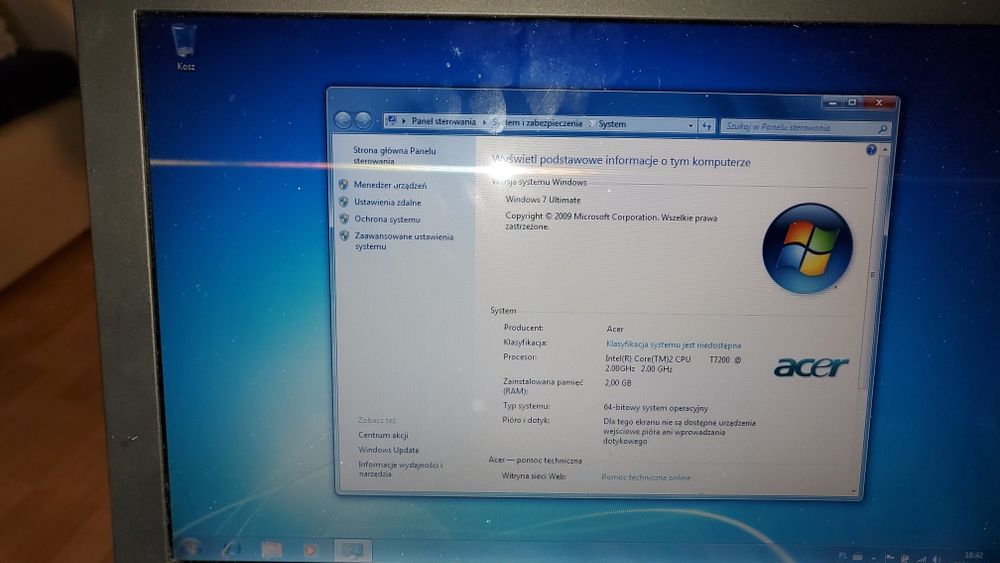Open the address bar history dropdown arrow
This screenshot has width=1000, height=563.
(691, 126)
